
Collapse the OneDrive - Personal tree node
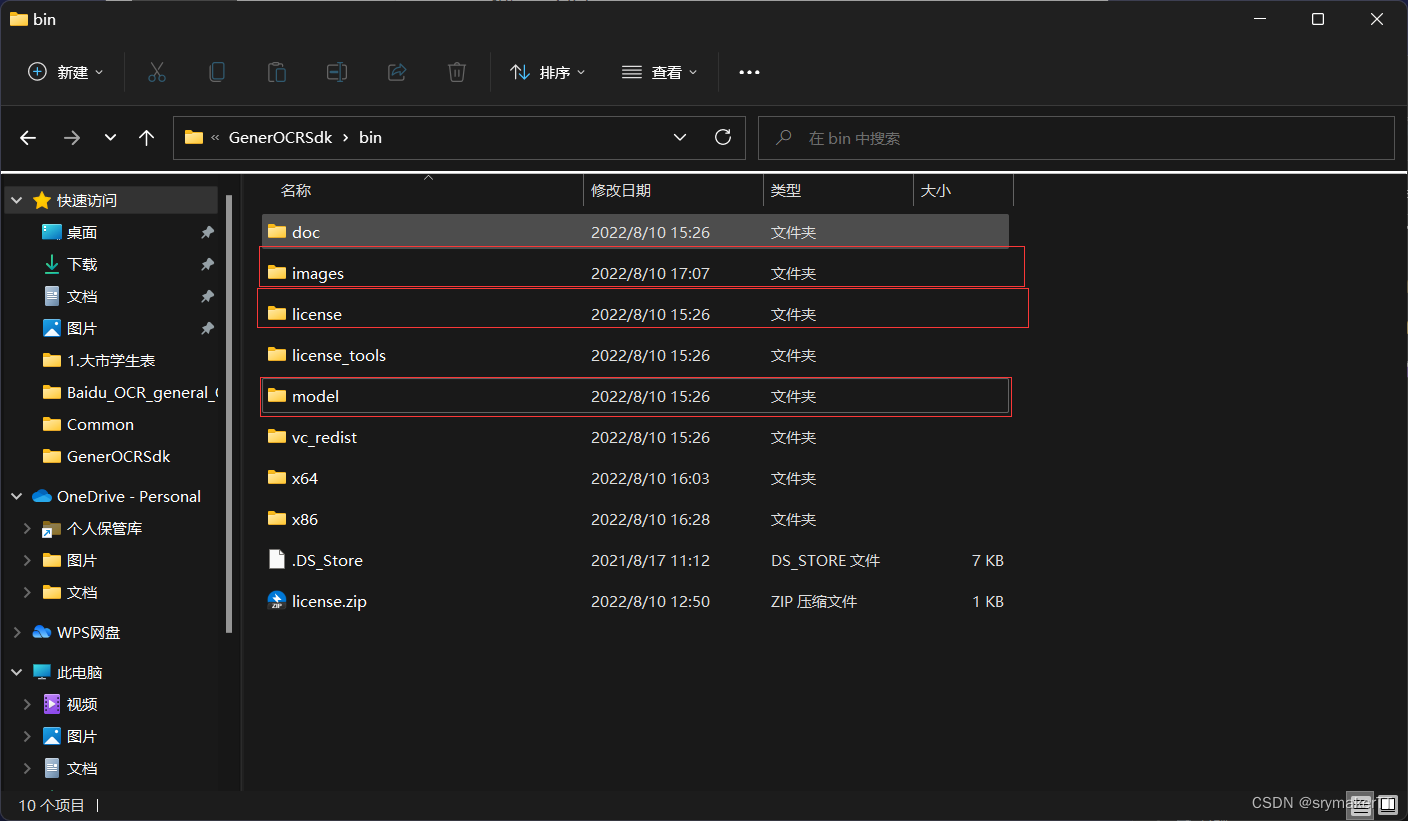pyautogui.click(x=17, y=497)
